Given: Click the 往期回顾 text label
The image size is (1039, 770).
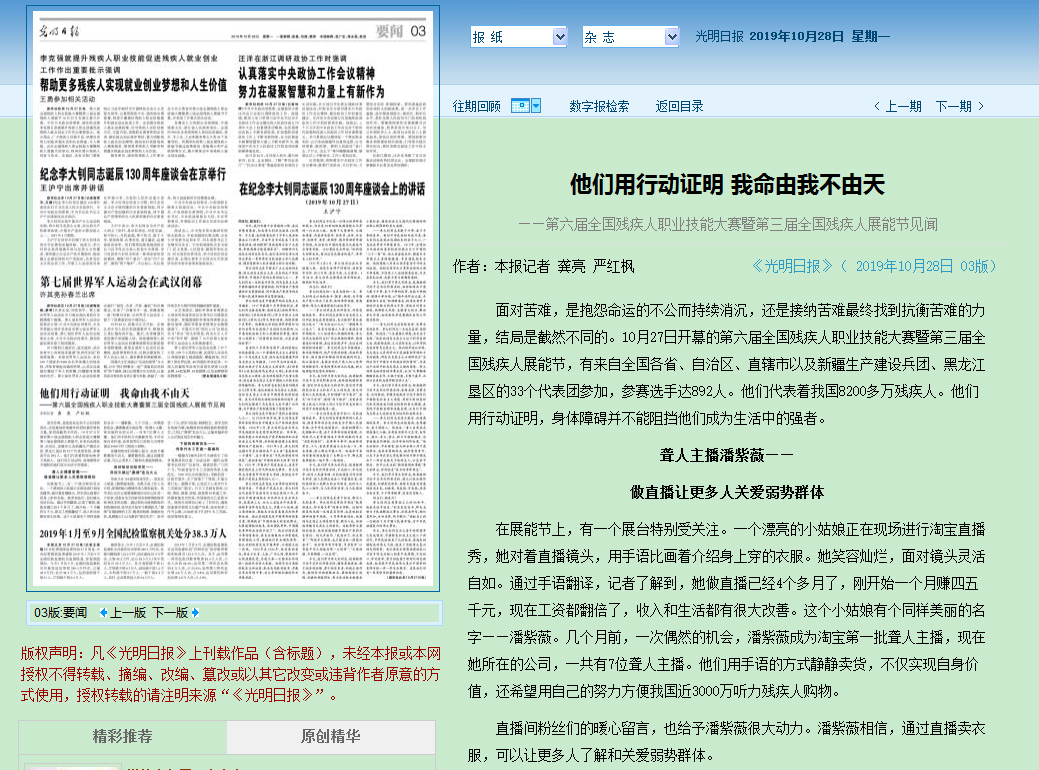Looking at the screenshot, I should click(476, 106).
